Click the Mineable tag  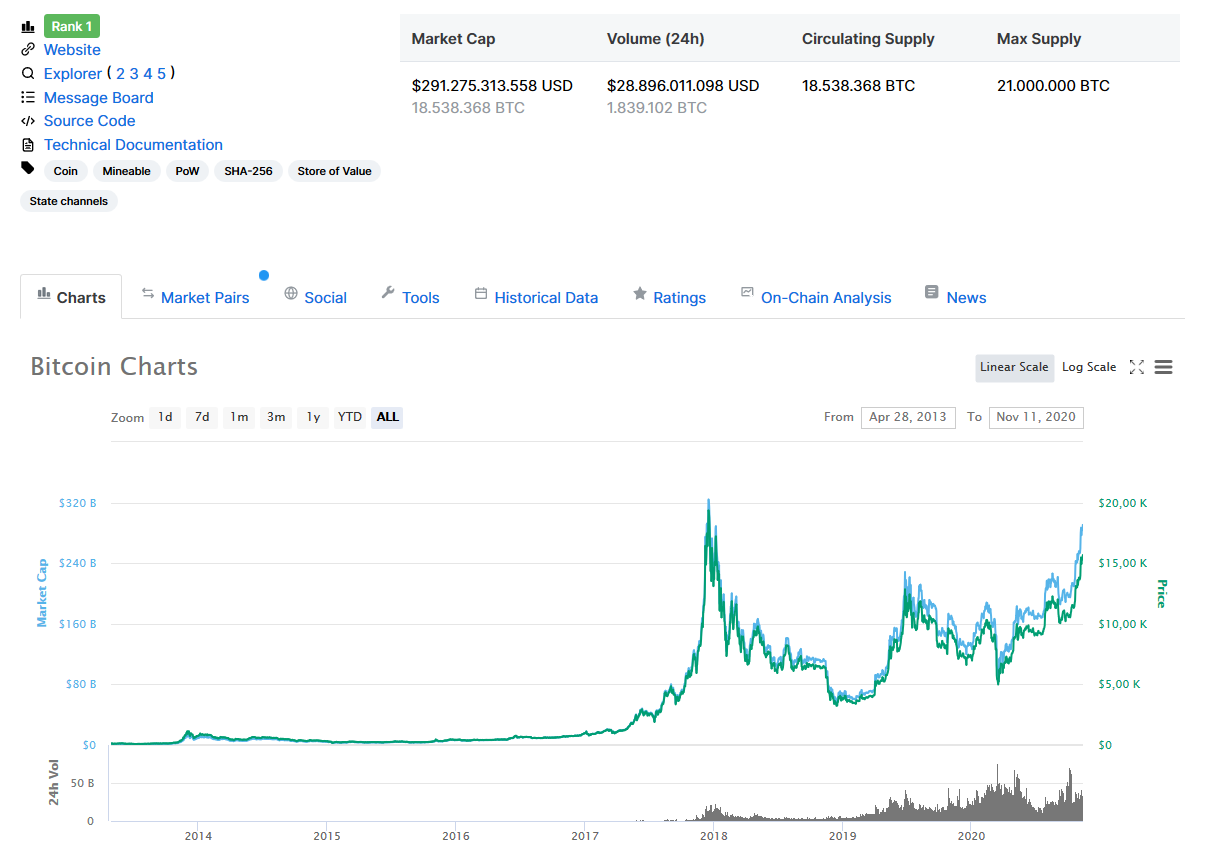[127, 171]
